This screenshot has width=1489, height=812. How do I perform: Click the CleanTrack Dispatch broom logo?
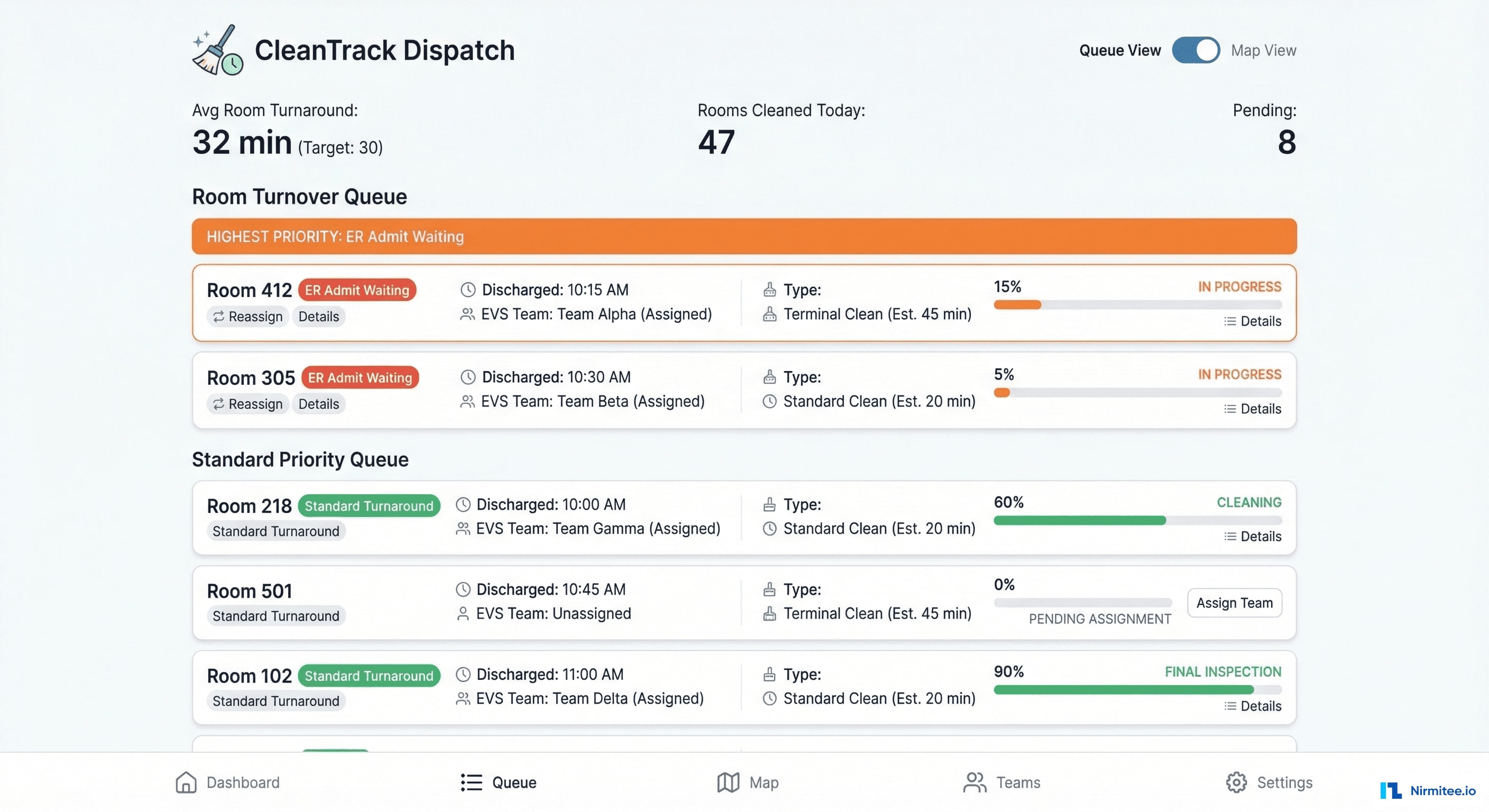218,50
